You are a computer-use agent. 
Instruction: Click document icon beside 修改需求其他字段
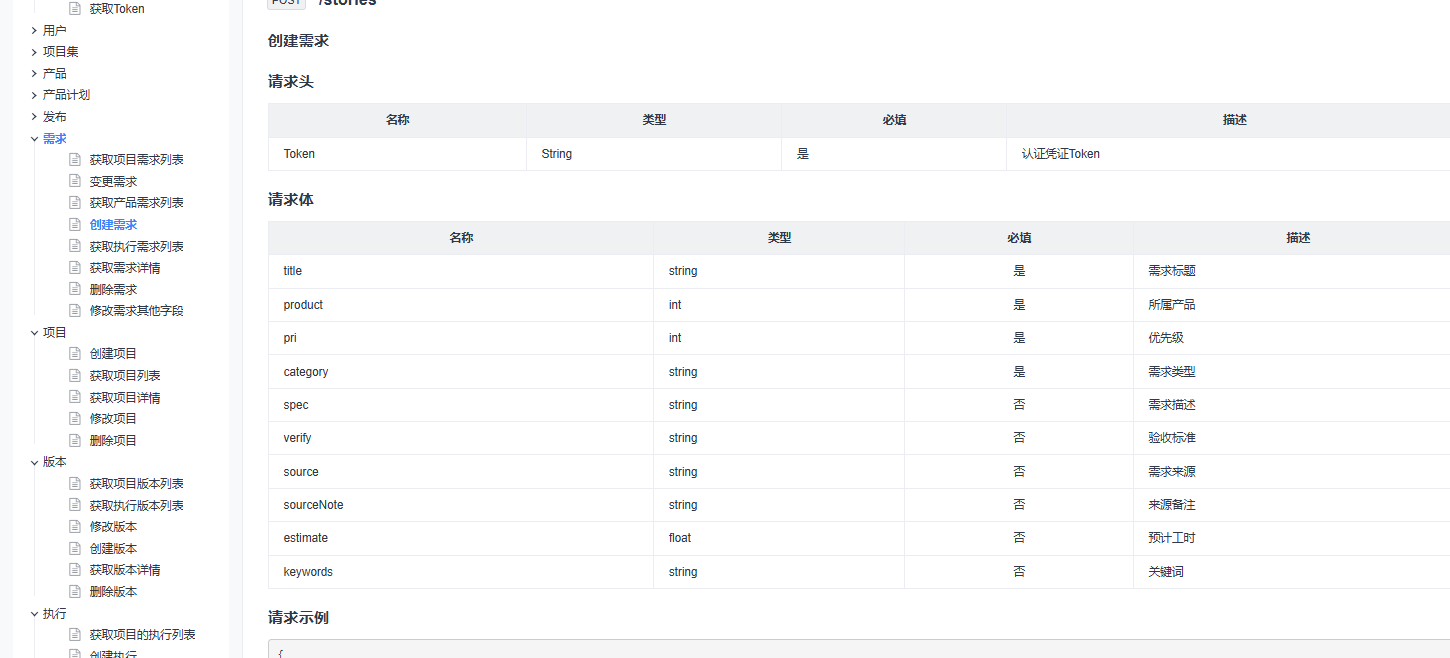click(x=74, y=310)
